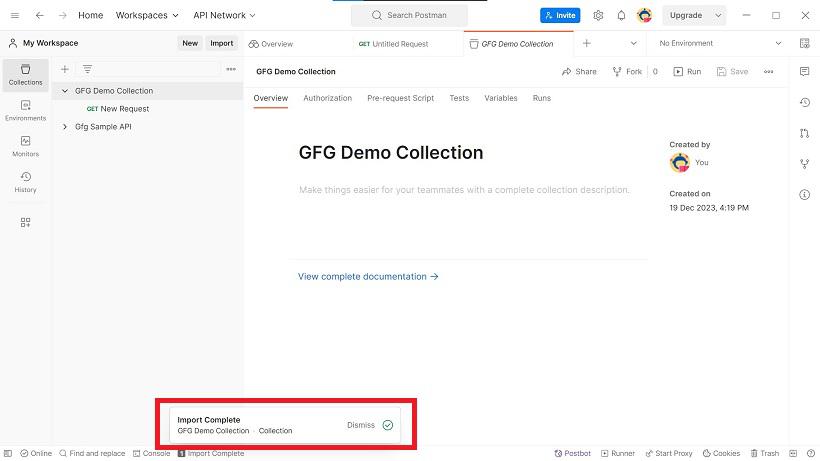Expand the Gfg Sample API collection

(65, 126)
